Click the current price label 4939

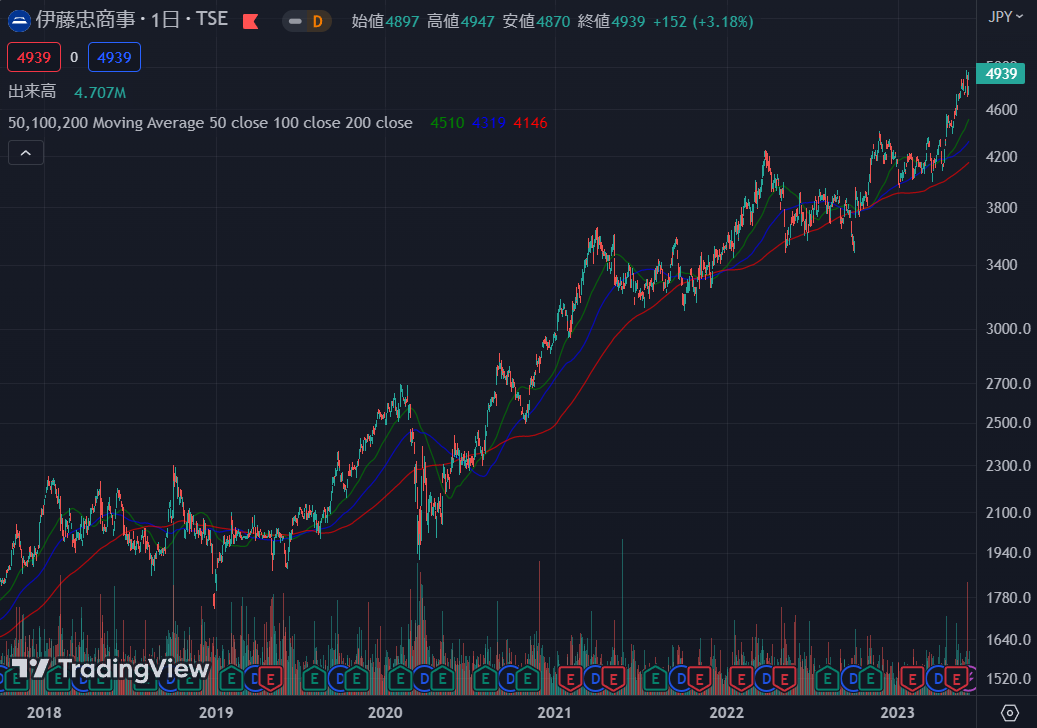(x=1001, y=73)
